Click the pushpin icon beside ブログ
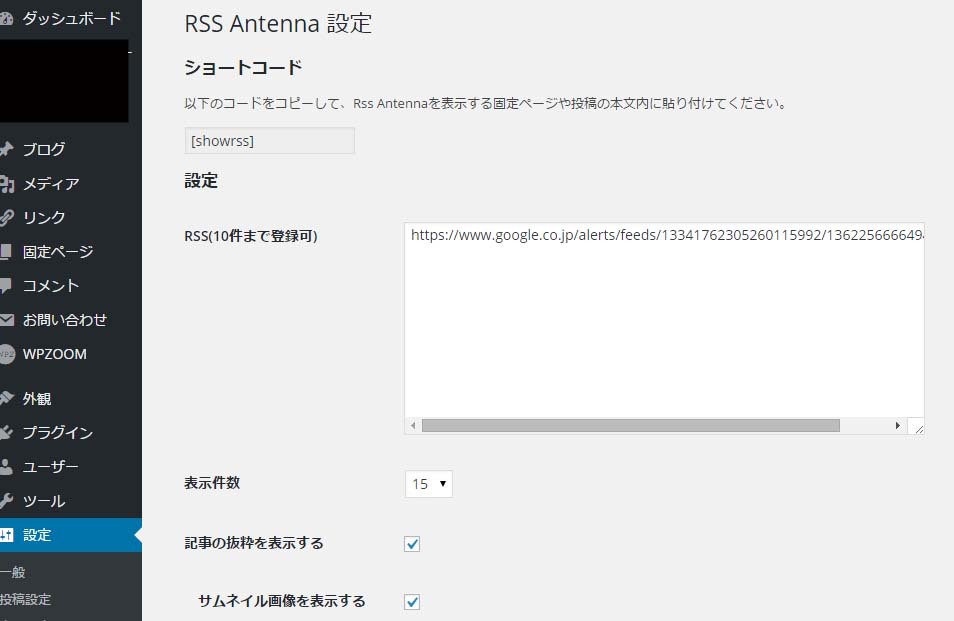 (x=6, y=149)
